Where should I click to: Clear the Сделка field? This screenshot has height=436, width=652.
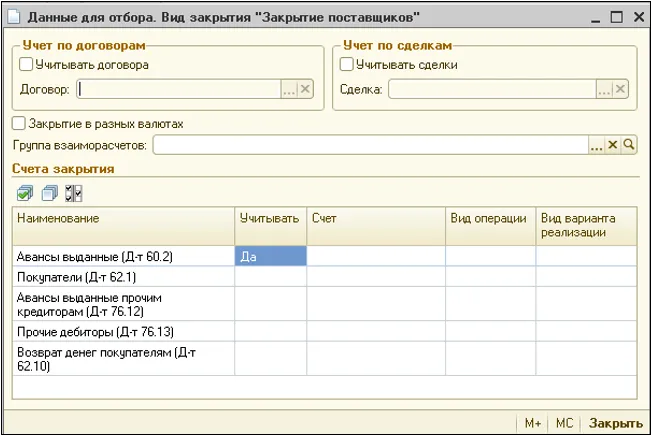pyautogui.click(x=620, y=89)
